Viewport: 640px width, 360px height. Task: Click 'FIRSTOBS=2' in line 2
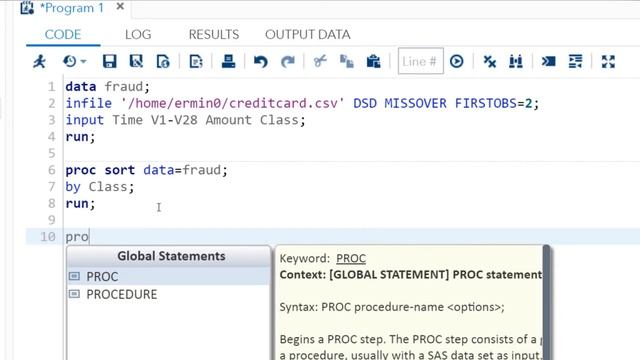(493, 103)
